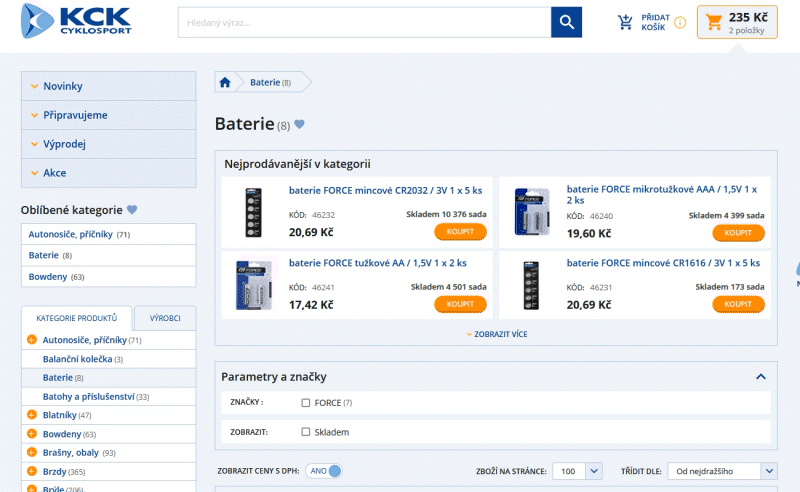Click the info icon next to Přidat košík

click(680, 23)
